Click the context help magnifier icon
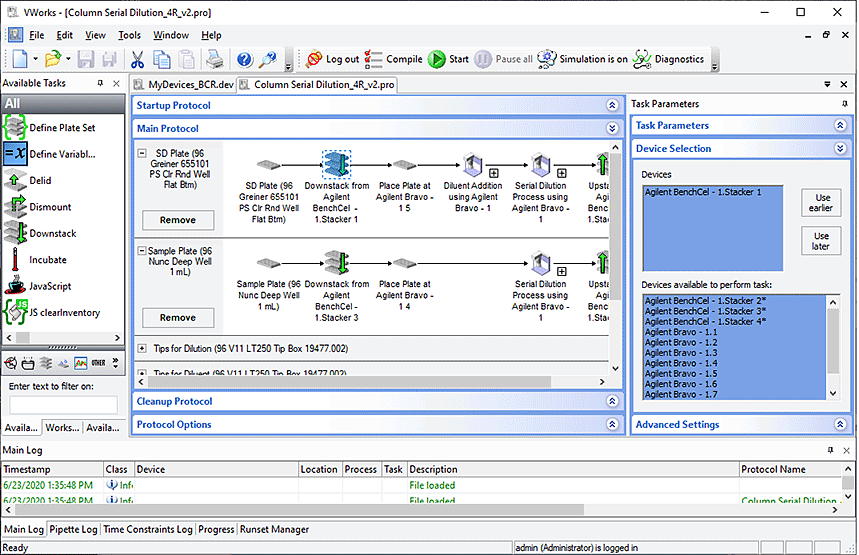 (x=268, y=59)
